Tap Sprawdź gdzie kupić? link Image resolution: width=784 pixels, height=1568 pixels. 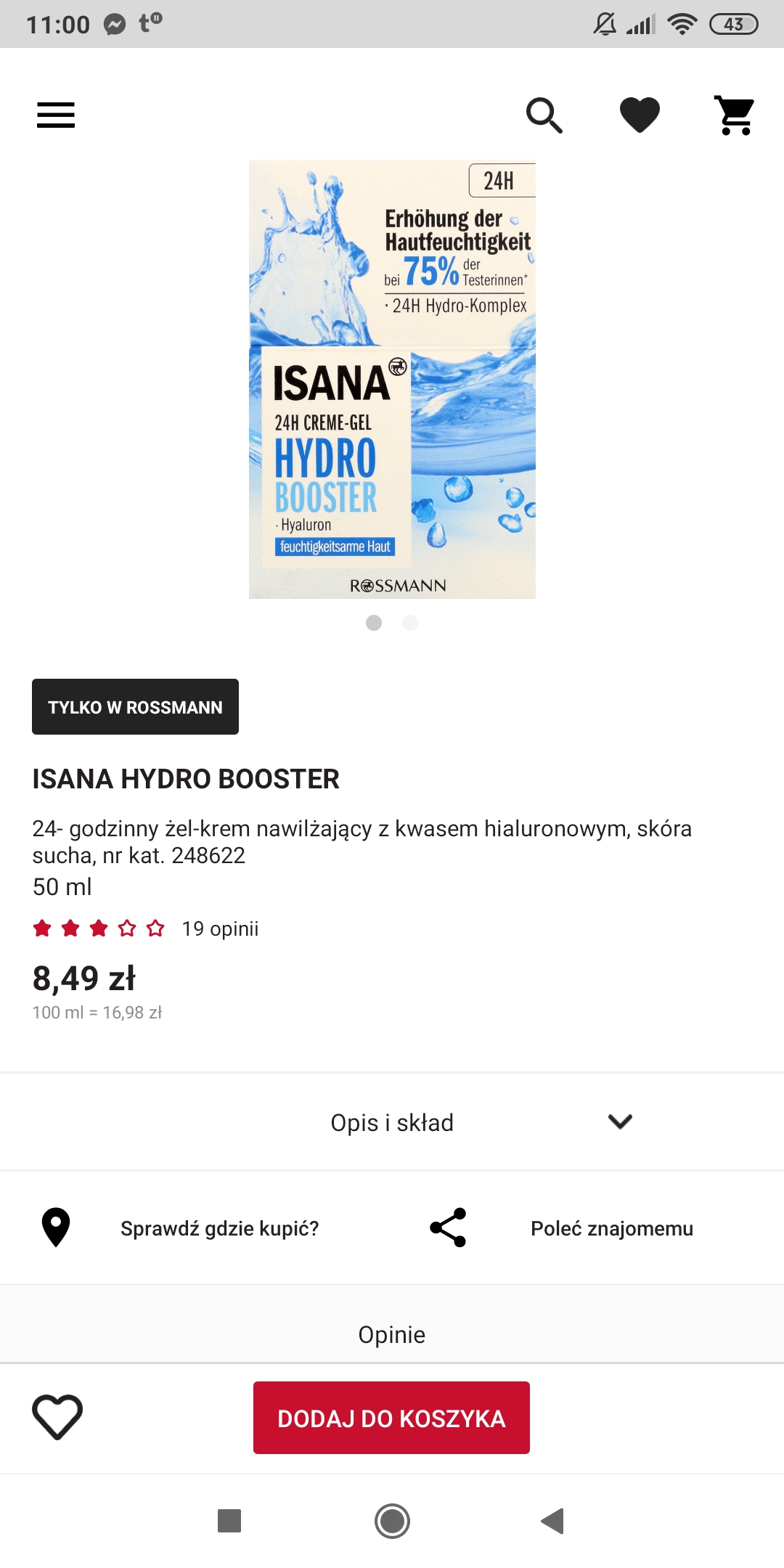219,1228
